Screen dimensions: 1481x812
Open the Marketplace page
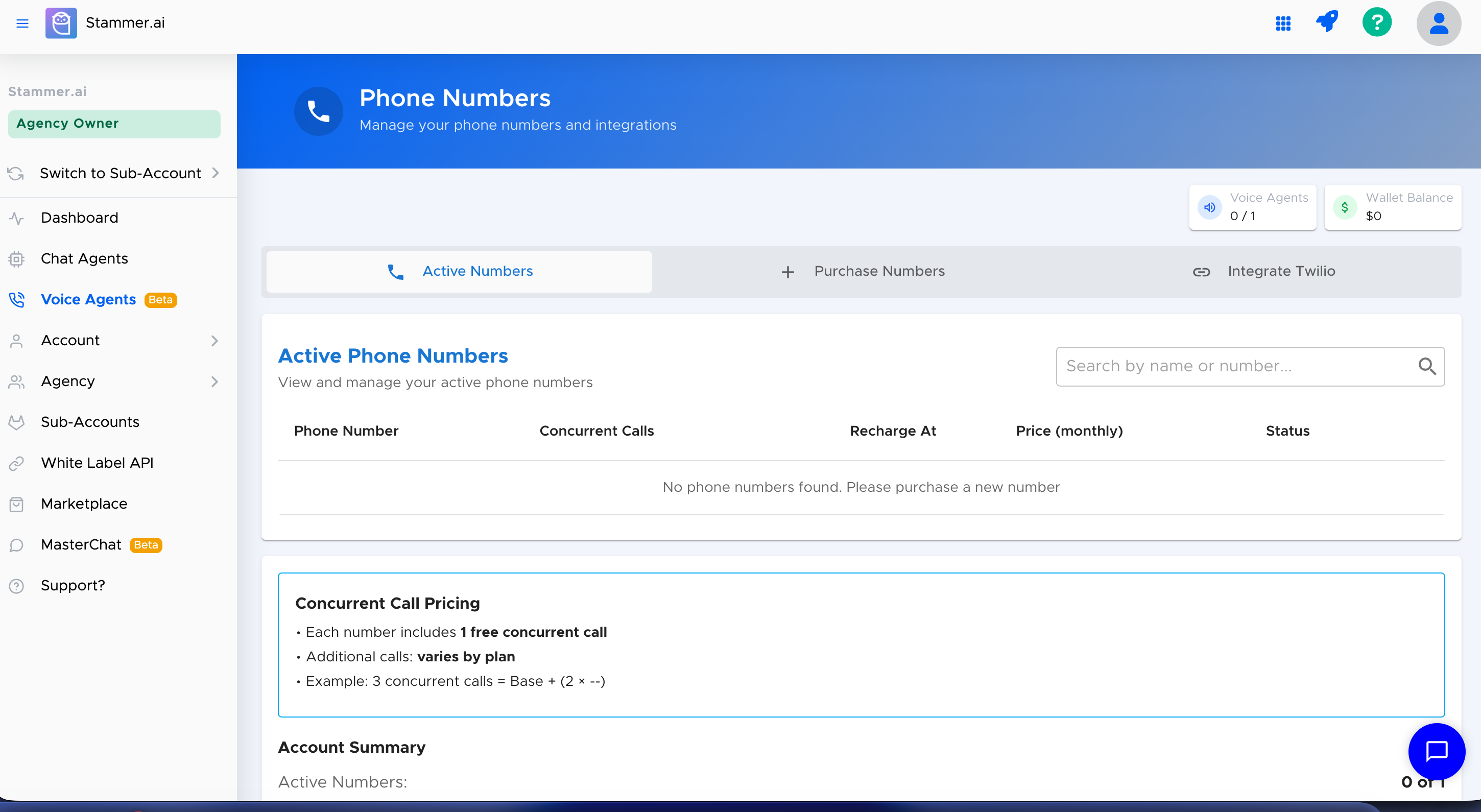pyautogui.click(x=84, y=503)
